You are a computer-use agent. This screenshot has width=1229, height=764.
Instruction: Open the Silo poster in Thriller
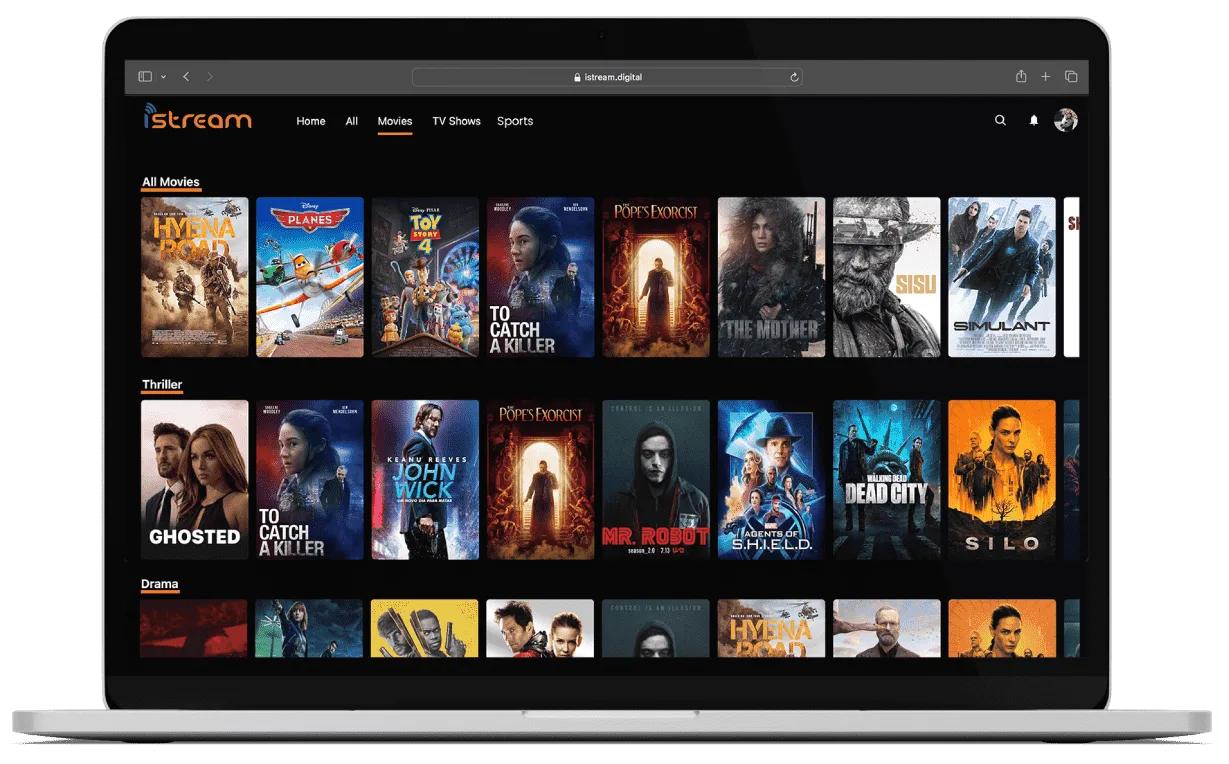[1001, 480]
